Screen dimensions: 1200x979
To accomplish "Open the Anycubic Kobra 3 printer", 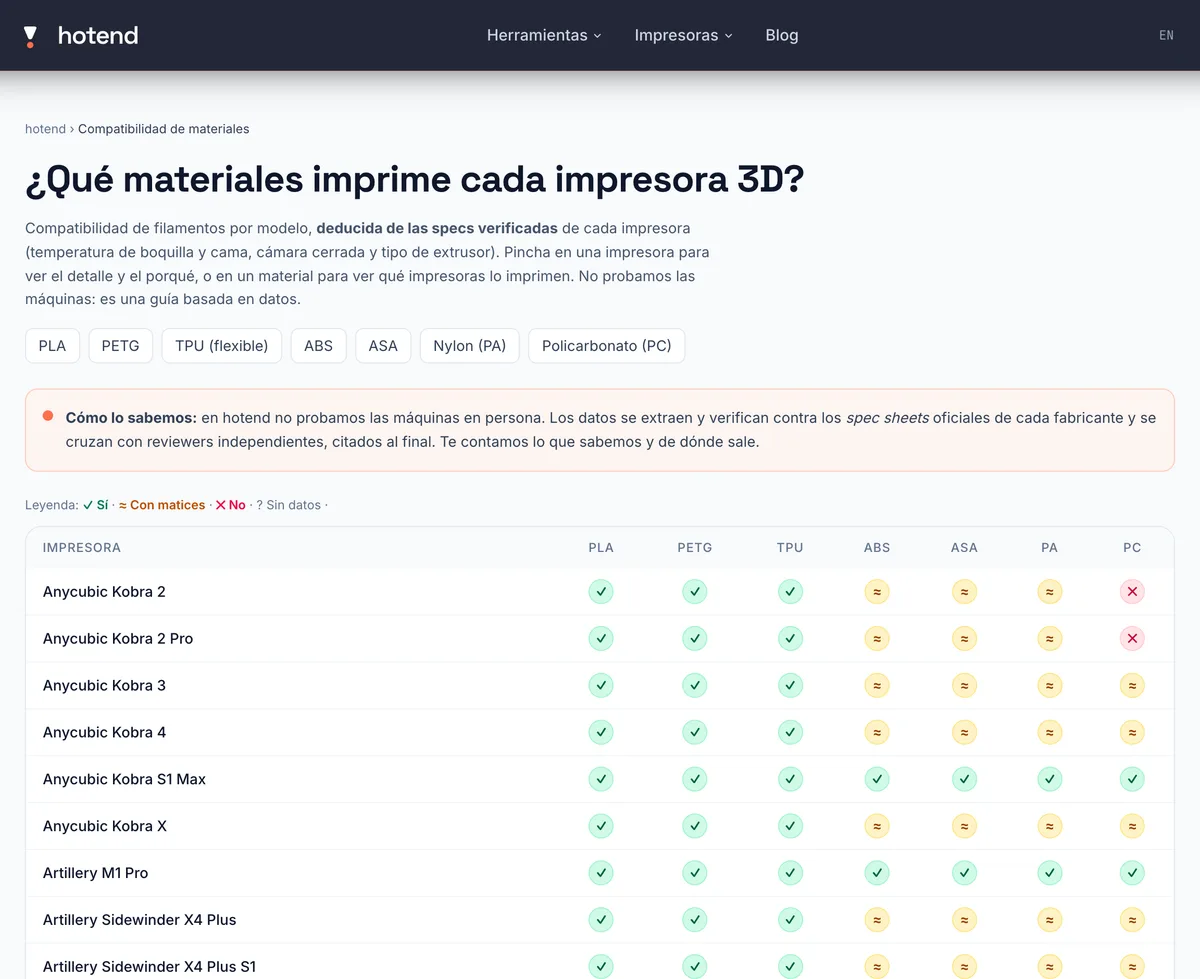I will tap(104, 686).
